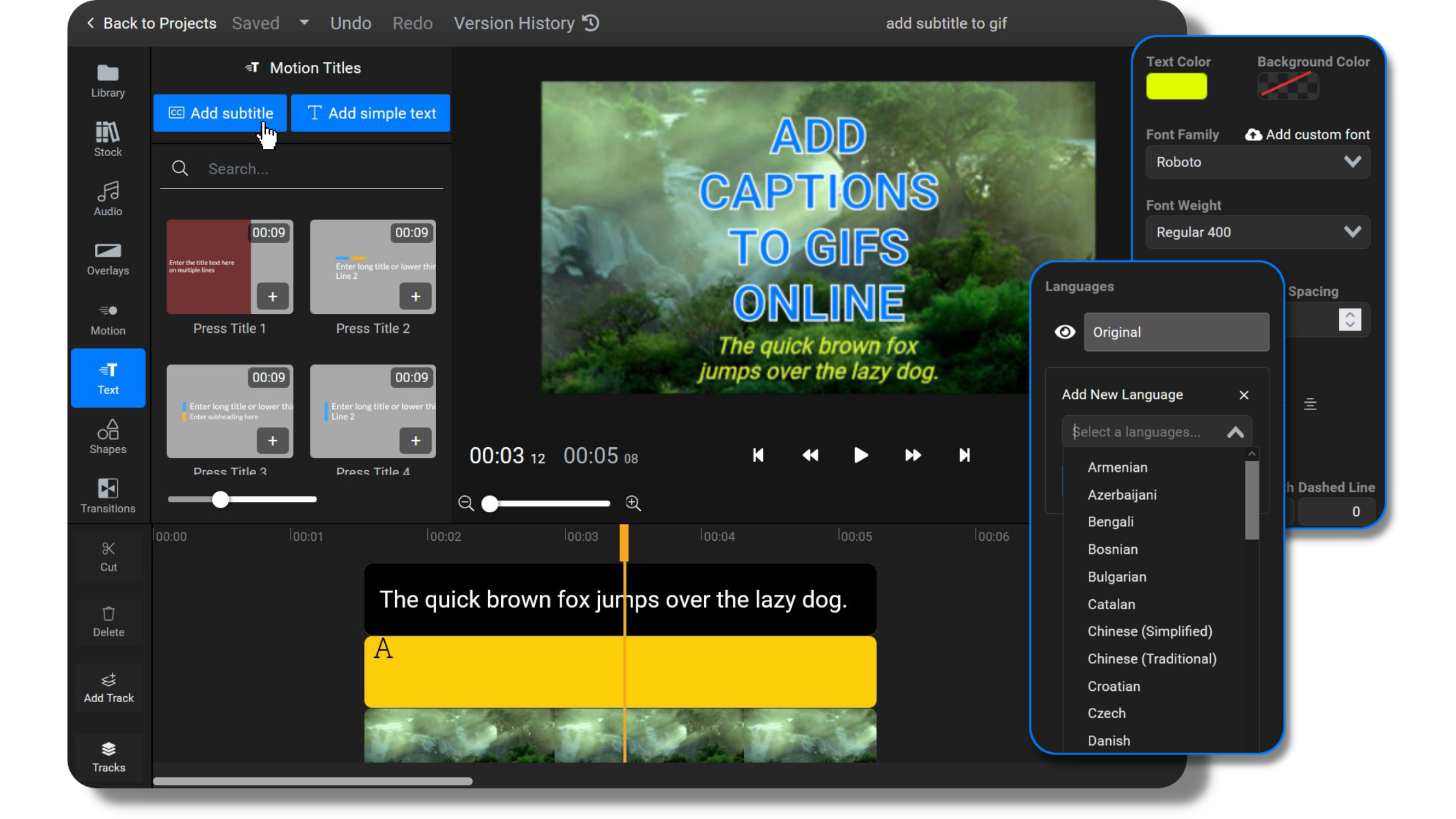Open the Font Family Roboto dropdown
Screen dimensions: 1456x819
click(x=1258, y=162)
